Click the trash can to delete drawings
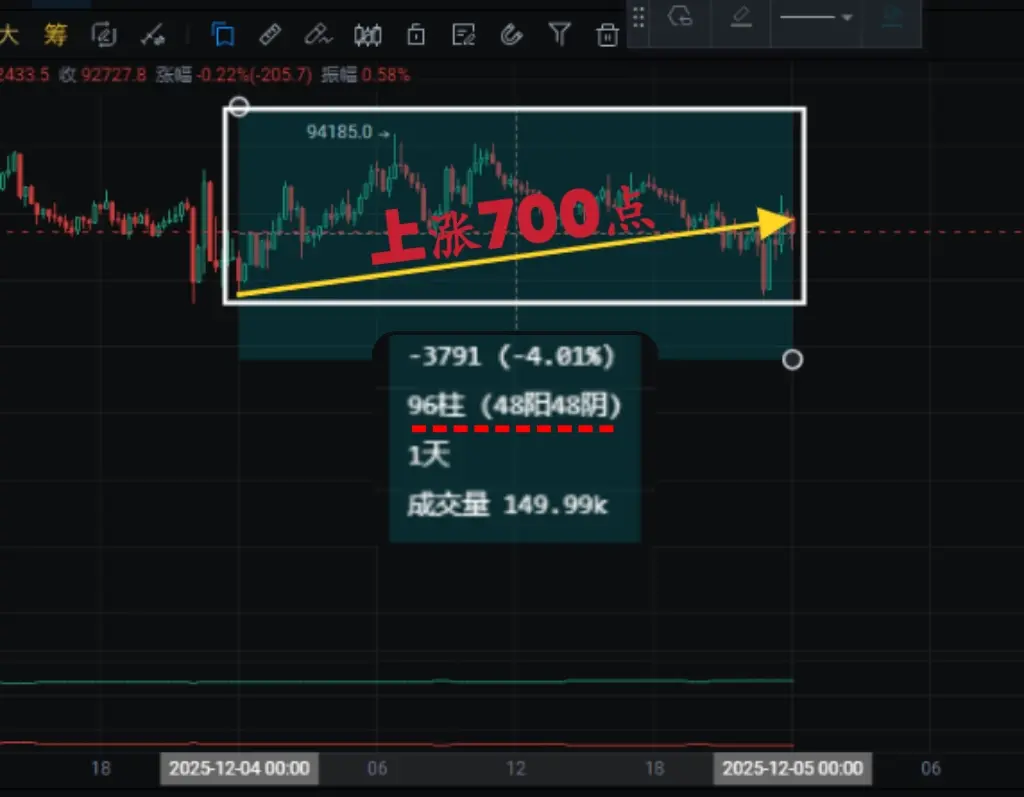This screenshot has height=797, width=1024. click(607, 35)
